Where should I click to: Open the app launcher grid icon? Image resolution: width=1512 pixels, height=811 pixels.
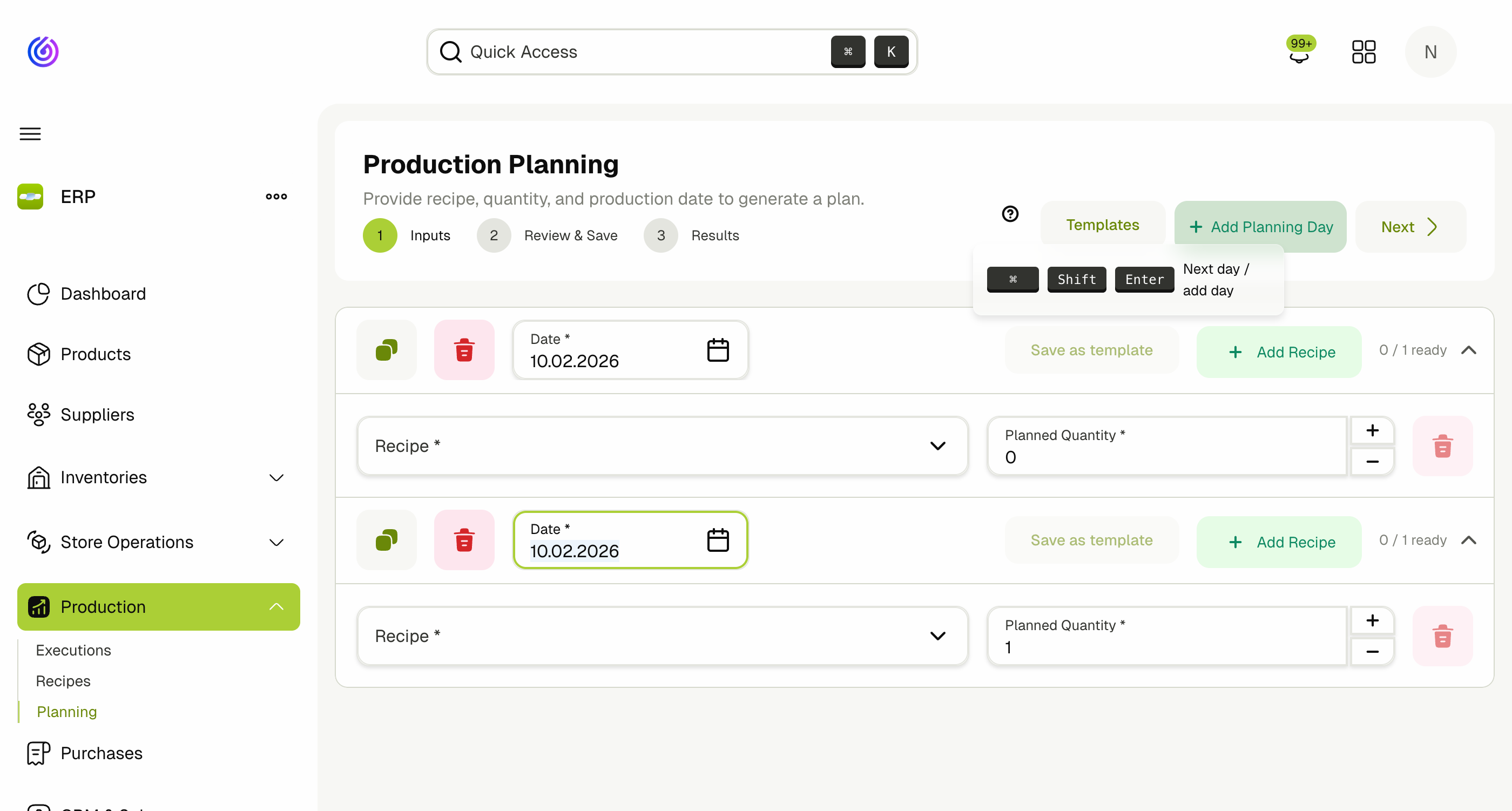coord(1364,52)
